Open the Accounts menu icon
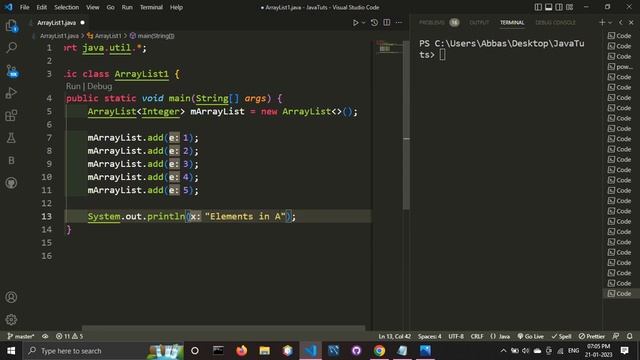This screenshot has height=360, width=640. (x=11, y=297)
